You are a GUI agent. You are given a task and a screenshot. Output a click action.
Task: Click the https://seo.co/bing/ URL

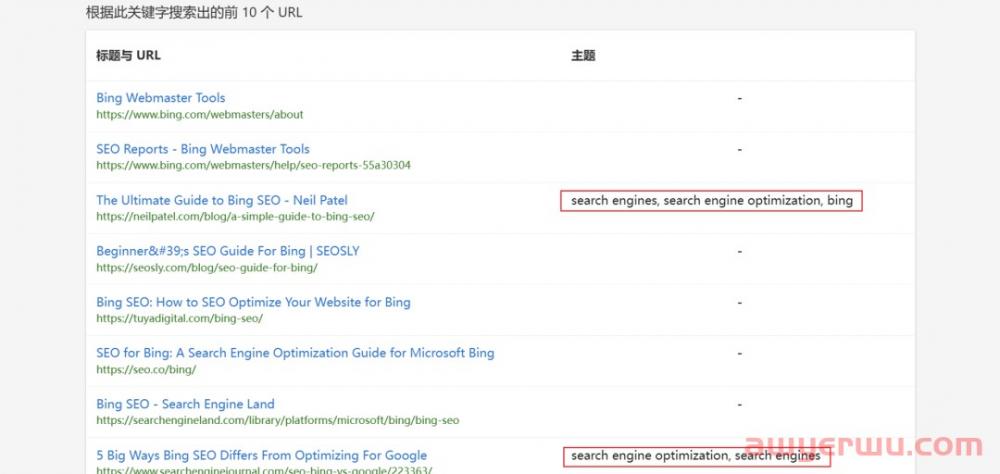[146, 370]
